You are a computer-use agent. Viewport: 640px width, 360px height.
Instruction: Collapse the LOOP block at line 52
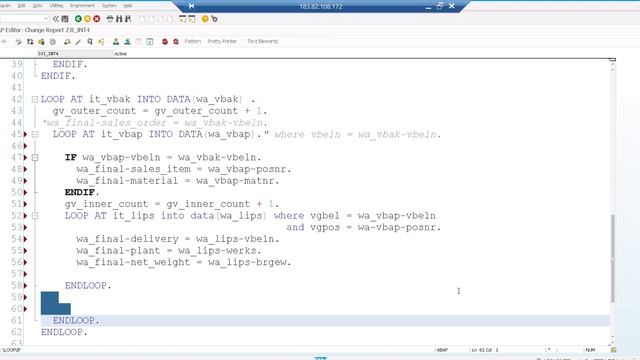35,216
